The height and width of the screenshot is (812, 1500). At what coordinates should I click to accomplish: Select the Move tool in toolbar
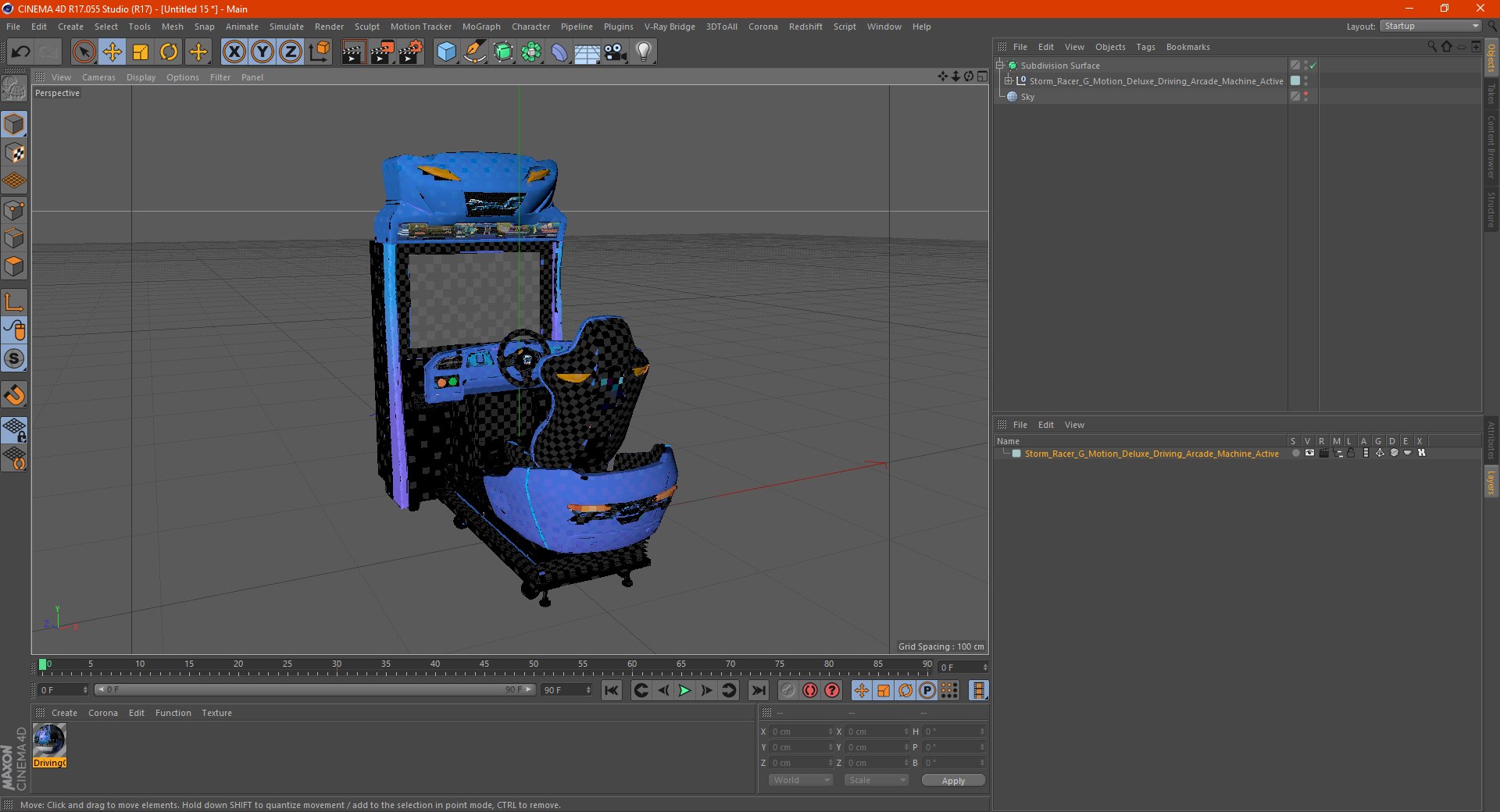(x=112, y=52)
